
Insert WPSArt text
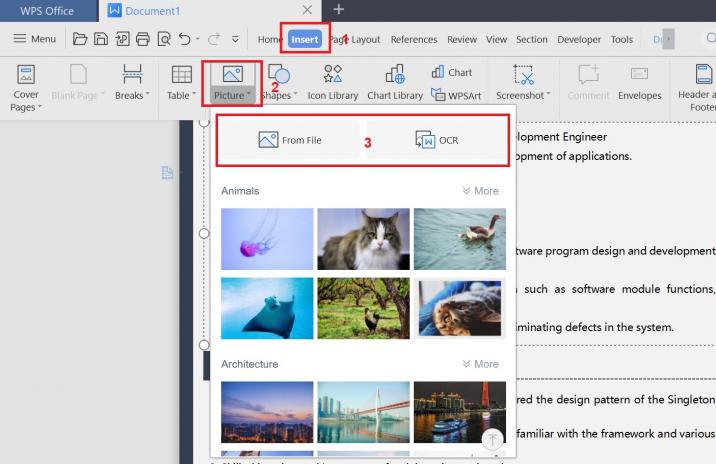456,95
